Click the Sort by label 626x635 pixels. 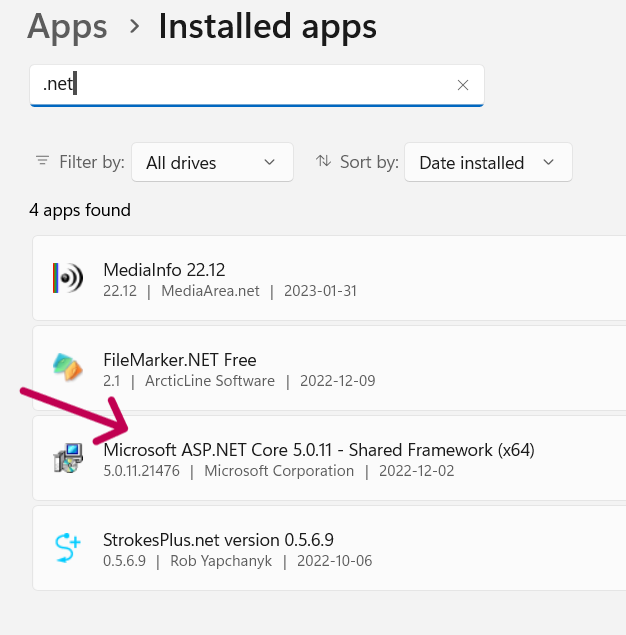pos(369,162)
